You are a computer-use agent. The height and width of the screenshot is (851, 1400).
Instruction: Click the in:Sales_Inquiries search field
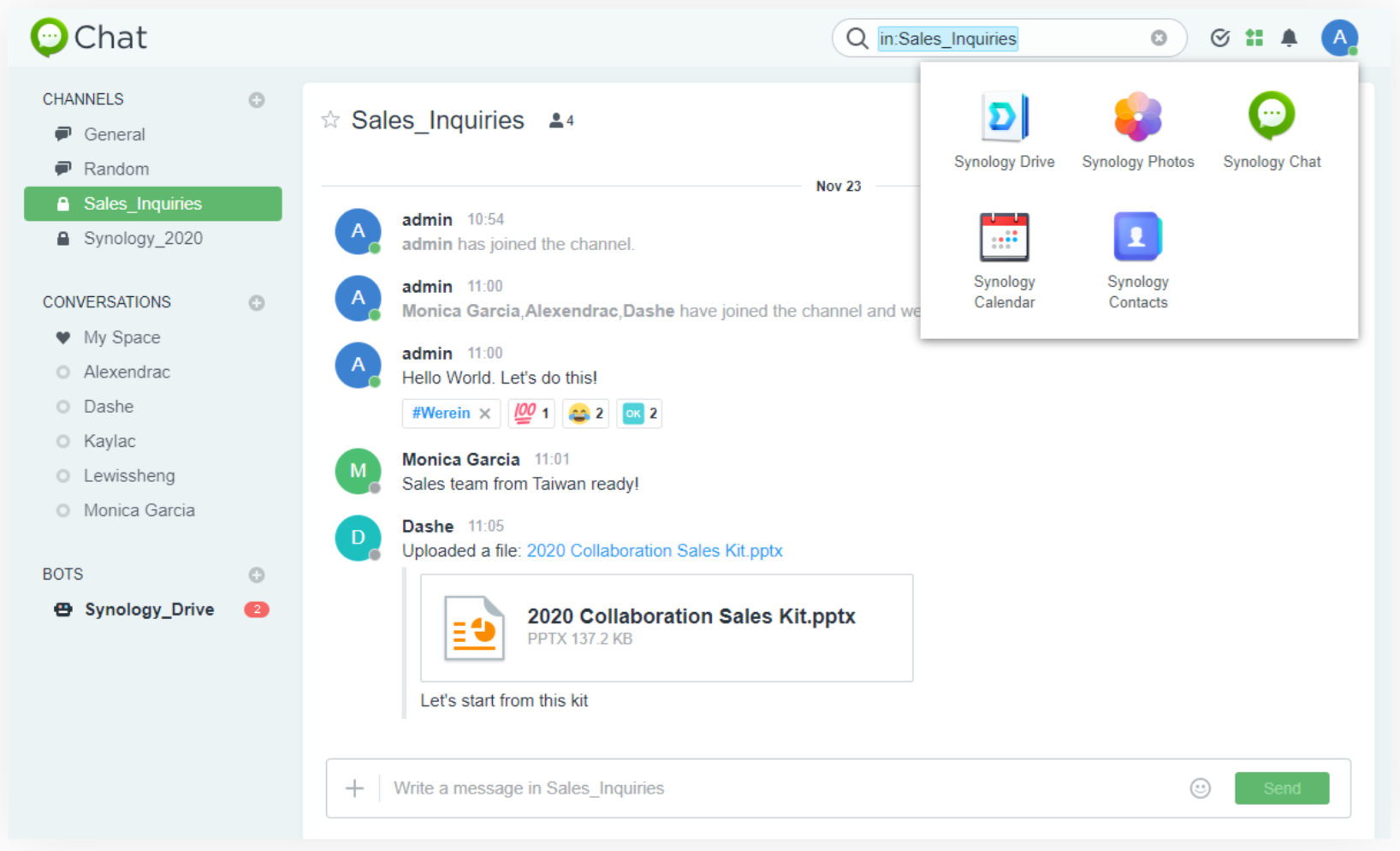pos(1010,39)
